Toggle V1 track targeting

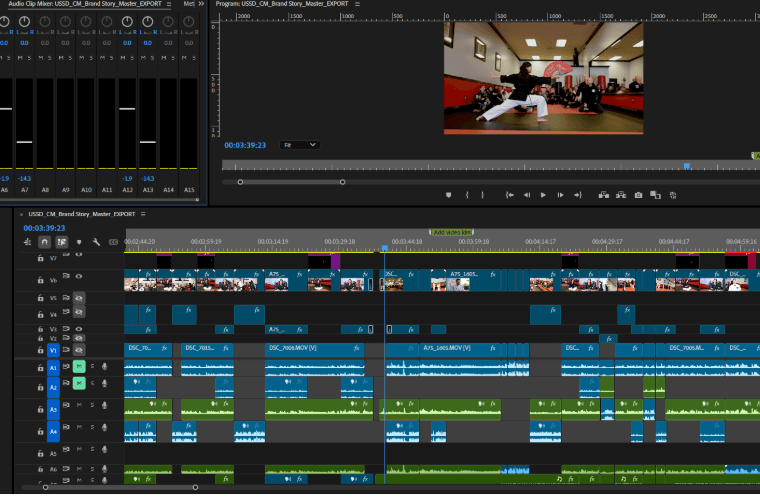(x=53, y=350)
